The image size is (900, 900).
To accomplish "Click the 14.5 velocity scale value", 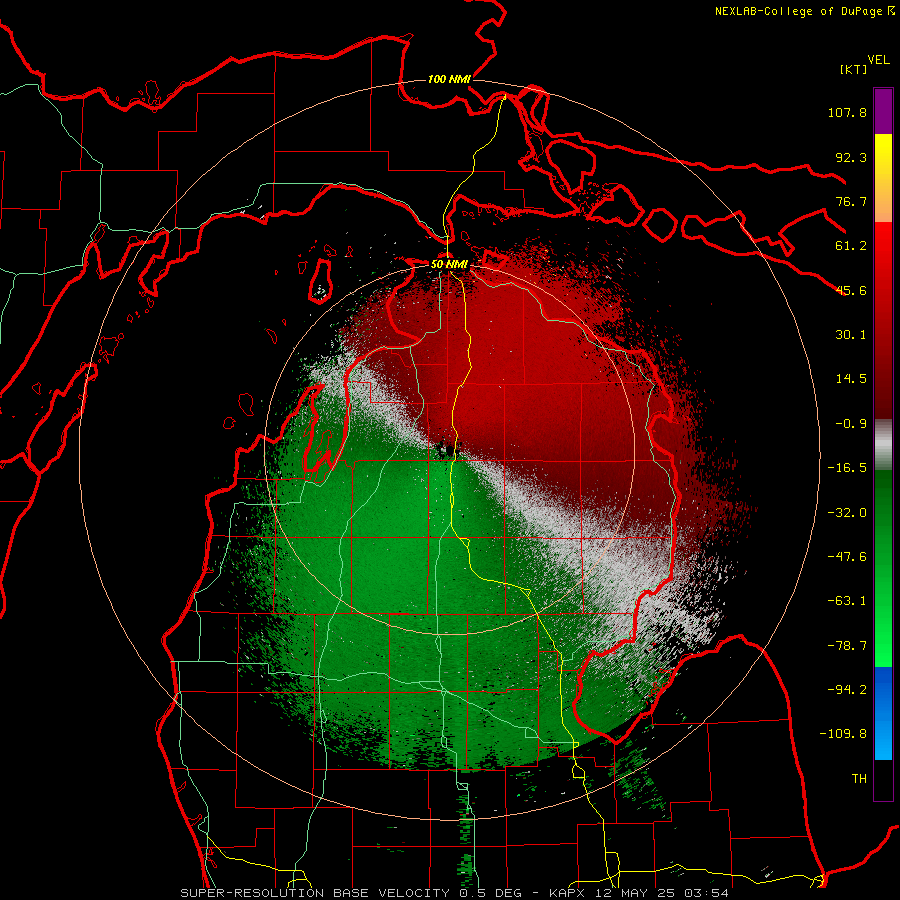I will [x=851, y=379].
